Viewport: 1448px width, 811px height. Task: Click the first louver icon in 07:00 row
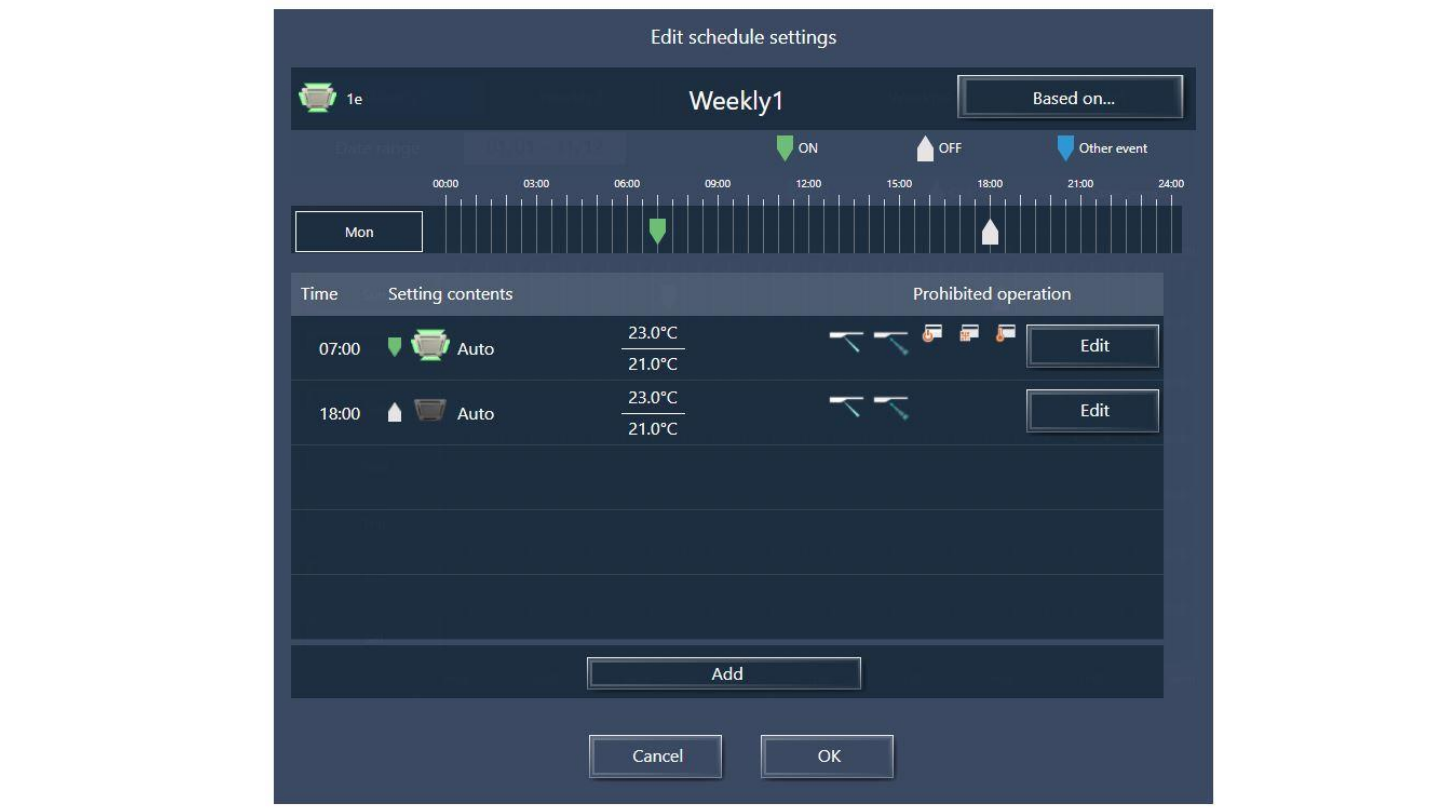click(846, 342)
